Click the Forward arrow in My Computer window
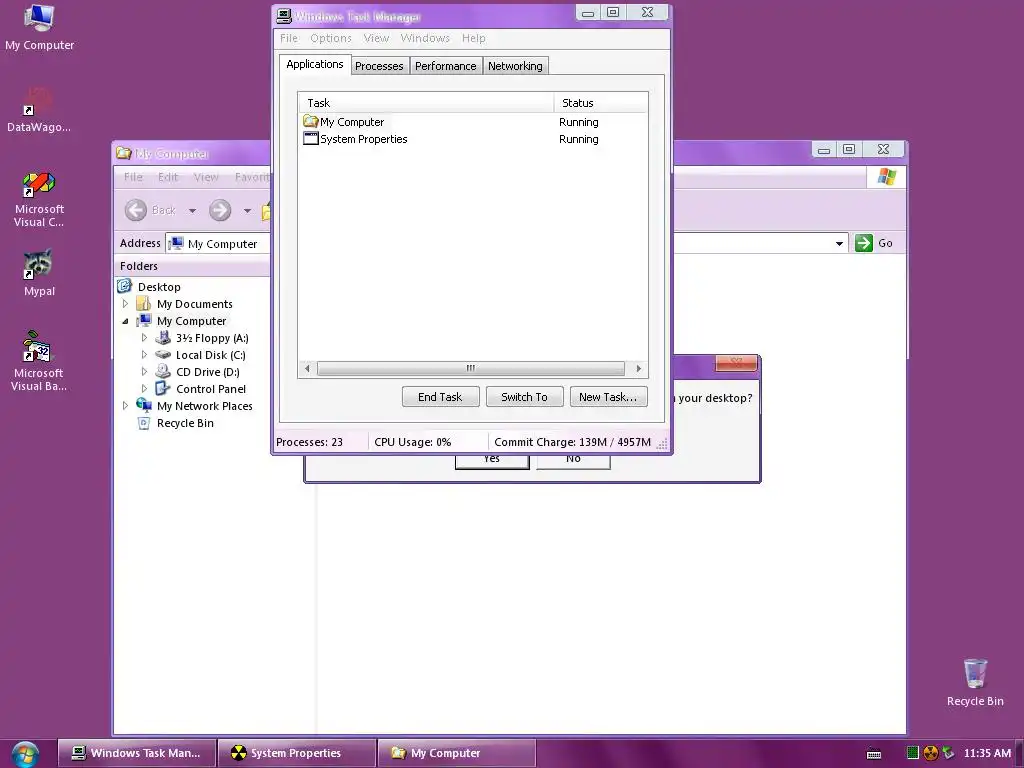 (220, 210)
